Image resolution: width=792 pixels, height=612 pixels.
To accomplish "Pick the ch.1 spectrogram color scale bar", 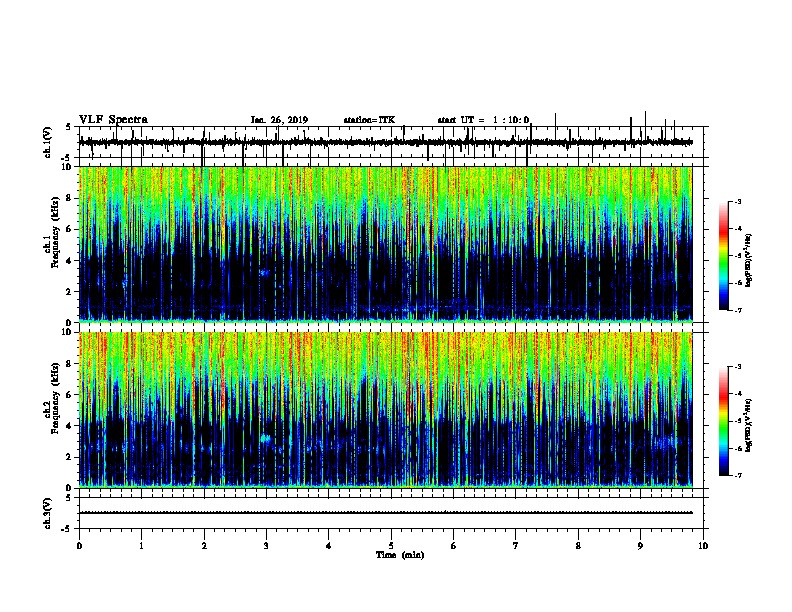I will tap(723, 256).
